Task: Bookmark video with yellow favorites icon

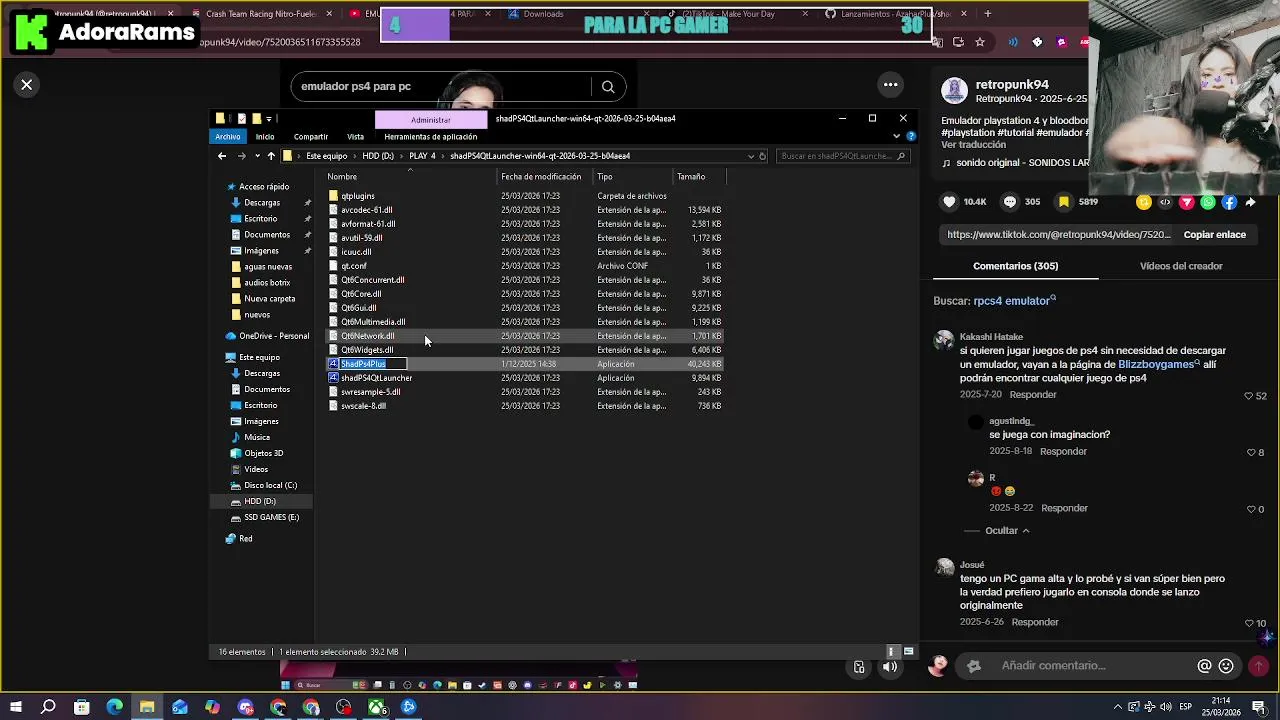Action: pos(1064,202)
